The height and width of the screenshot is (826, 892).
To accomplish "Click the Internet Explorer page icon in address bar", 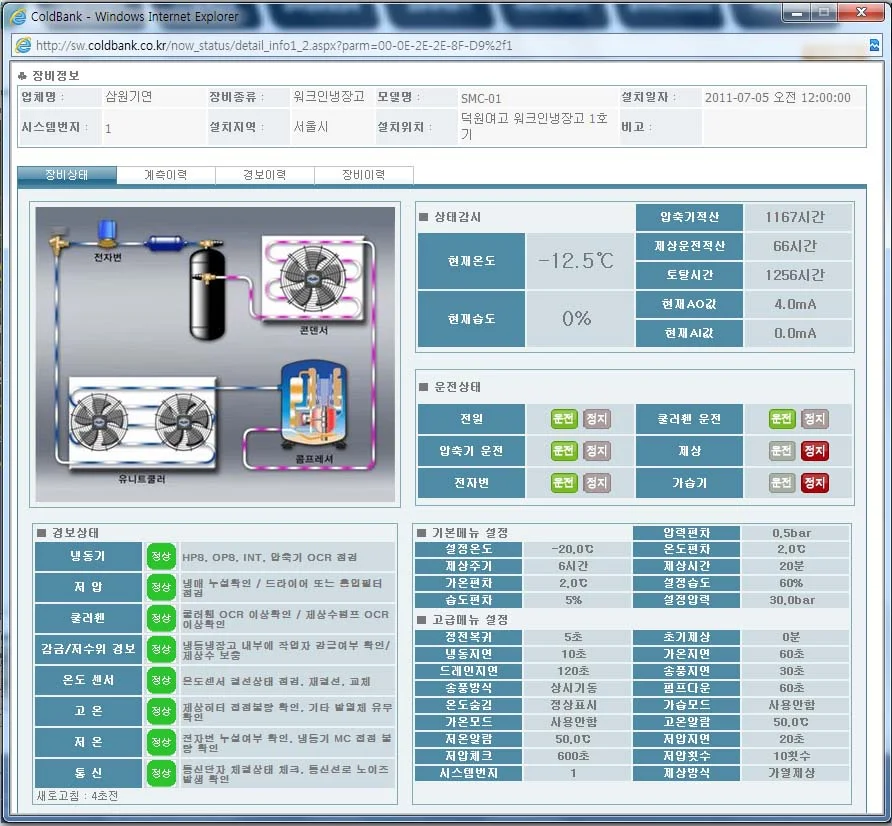I will click(x=23, y=46).
